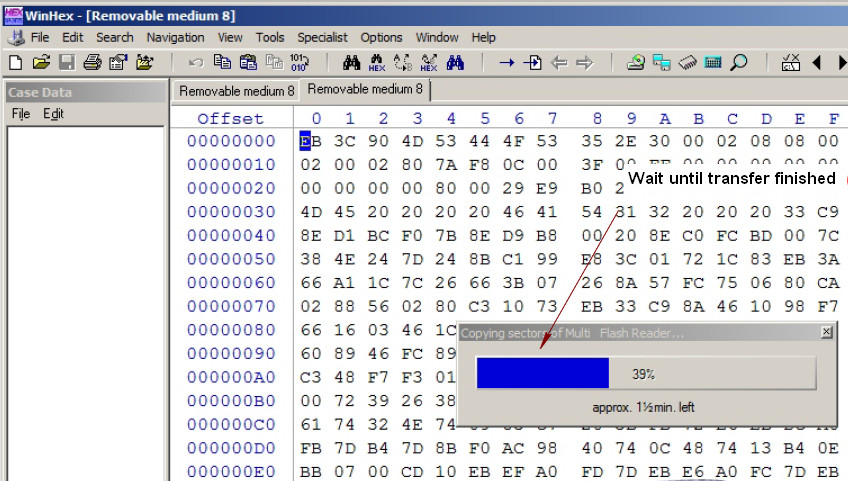848x481 pixels.
Task: Close the Copying sectors progress dialog
Action: click(826, 332)
